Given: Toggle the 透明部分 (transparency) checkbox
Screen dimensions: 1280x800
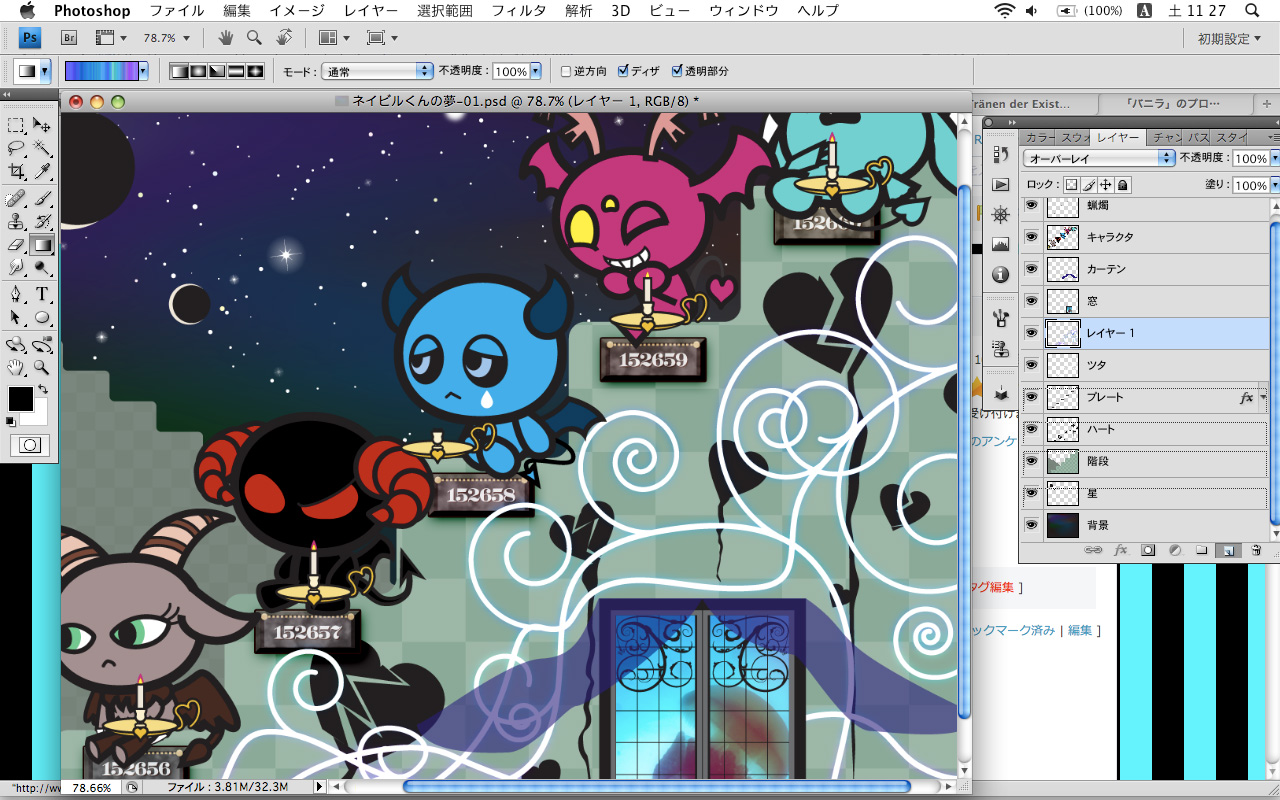Looking at the screenshot, I should coord(677,72).
